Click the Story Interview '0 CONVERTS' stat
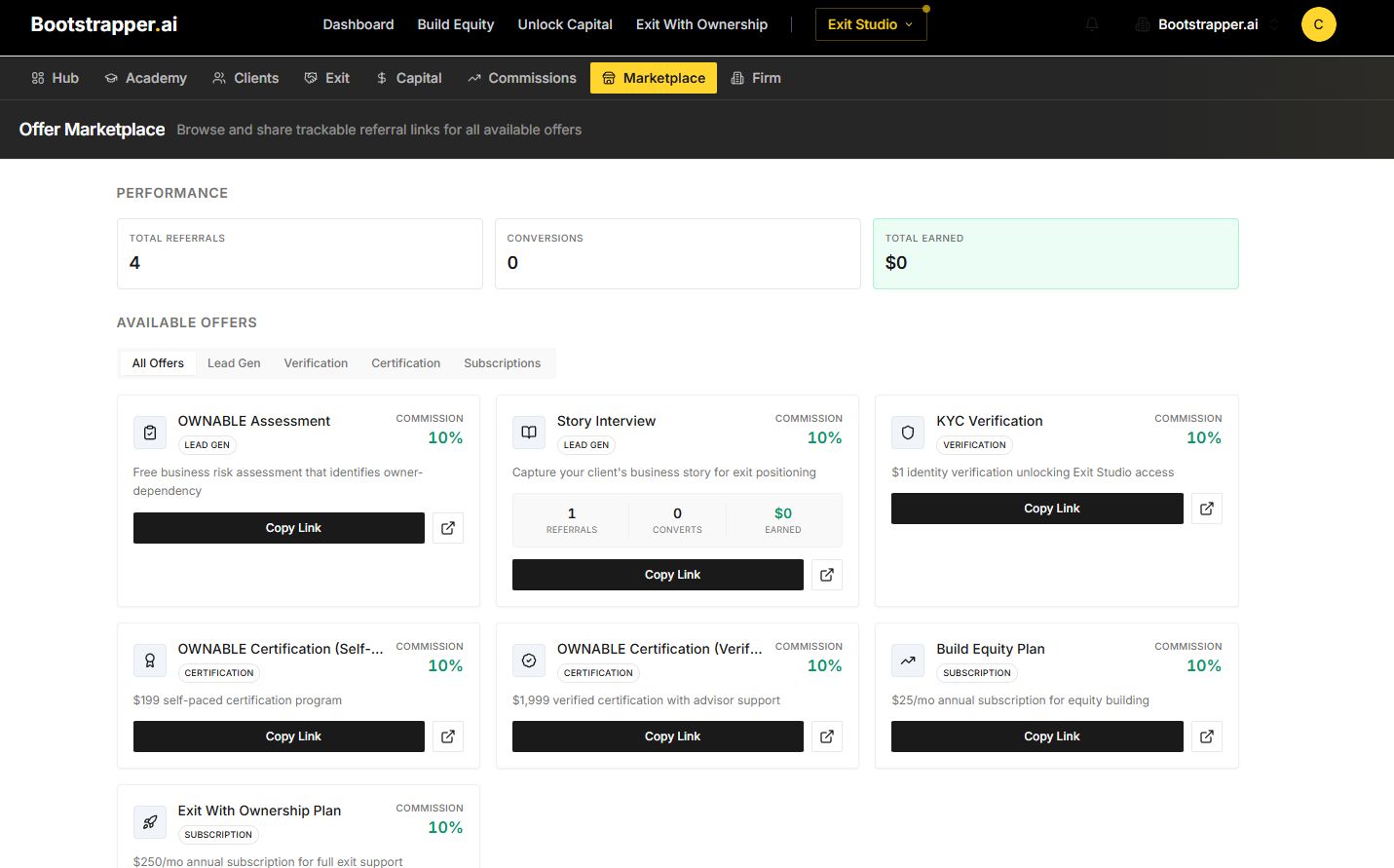 pos(677,520)
